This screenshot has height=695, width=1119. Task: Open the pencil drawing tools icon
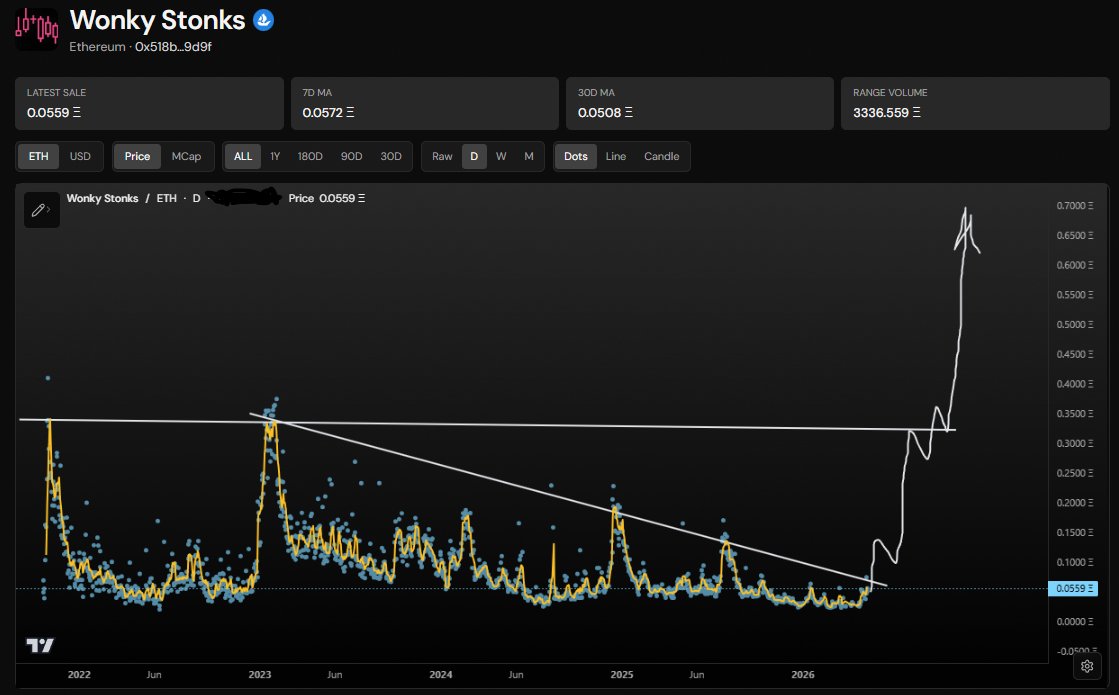click(41, 210)
